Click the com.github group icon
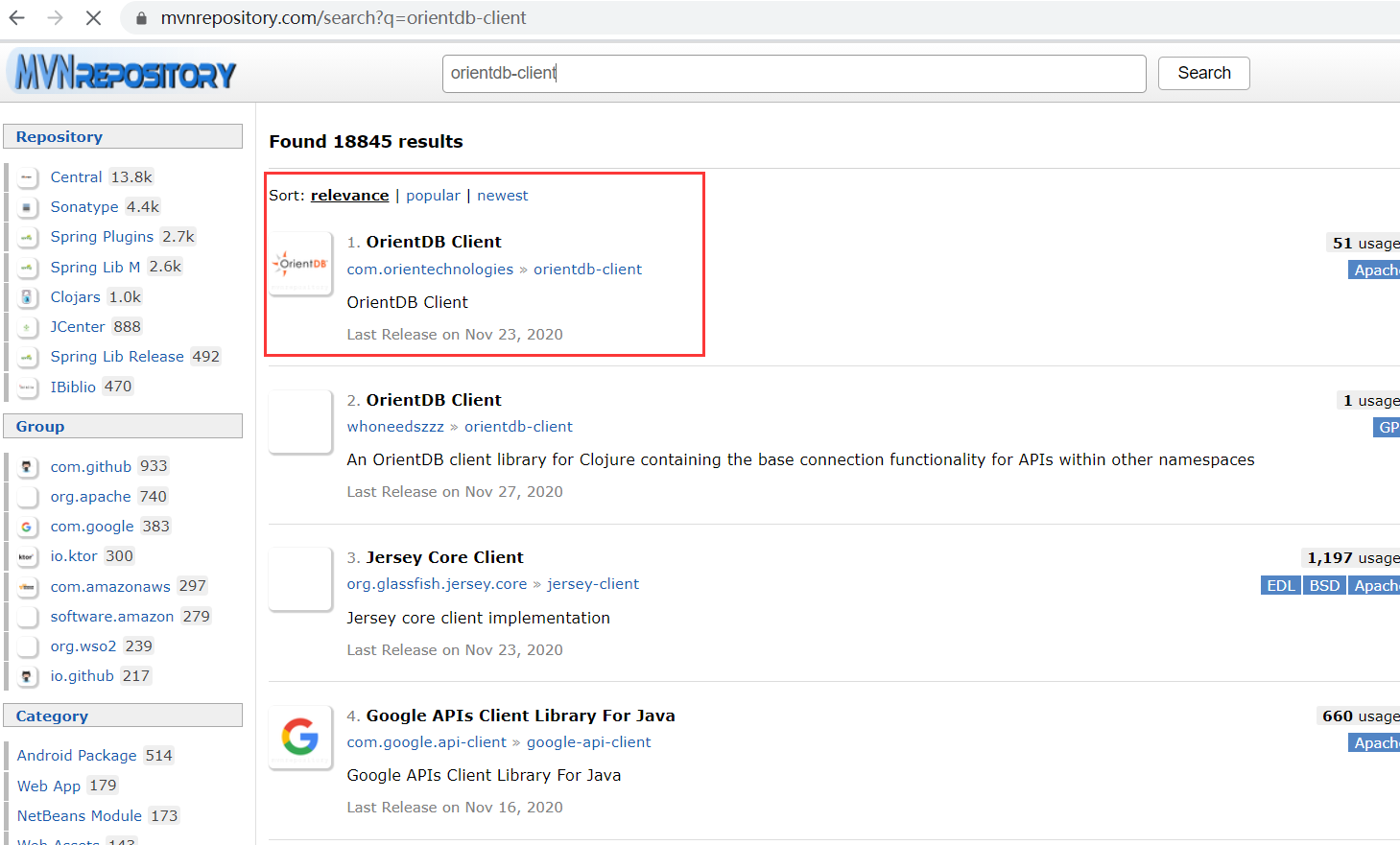1400x845 pixels. click(x=28, y=467)
